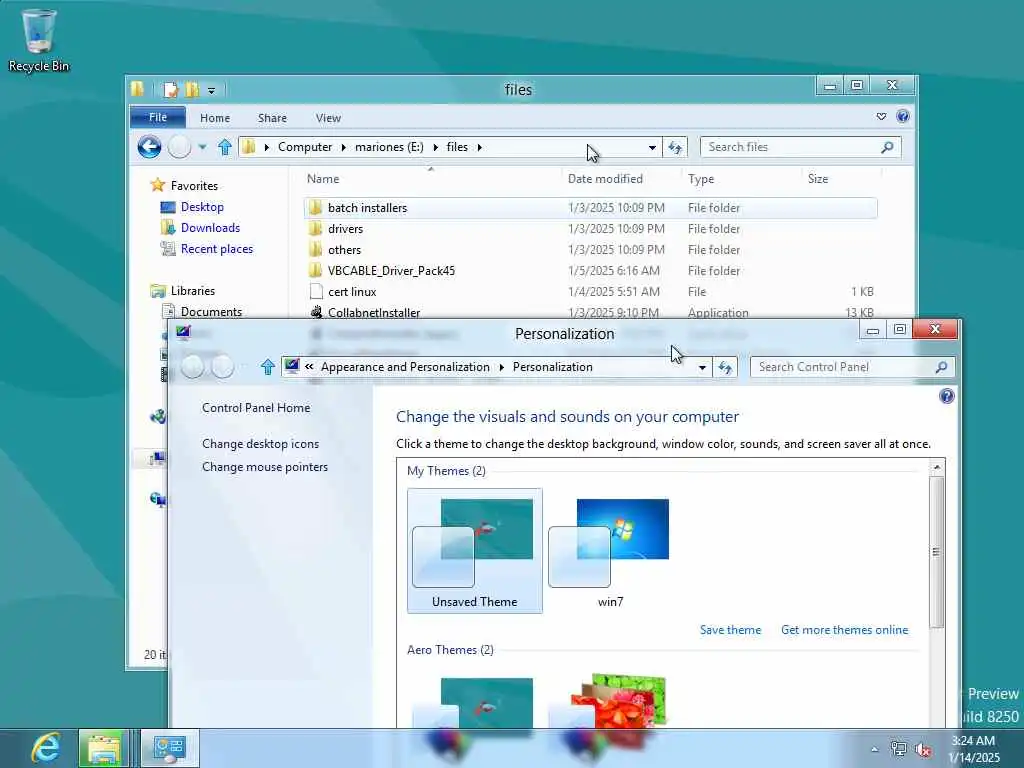The width and height of the screenshot is (1024, 768).
Task: Click the muted volume tray icon
Action: point(923,750)
